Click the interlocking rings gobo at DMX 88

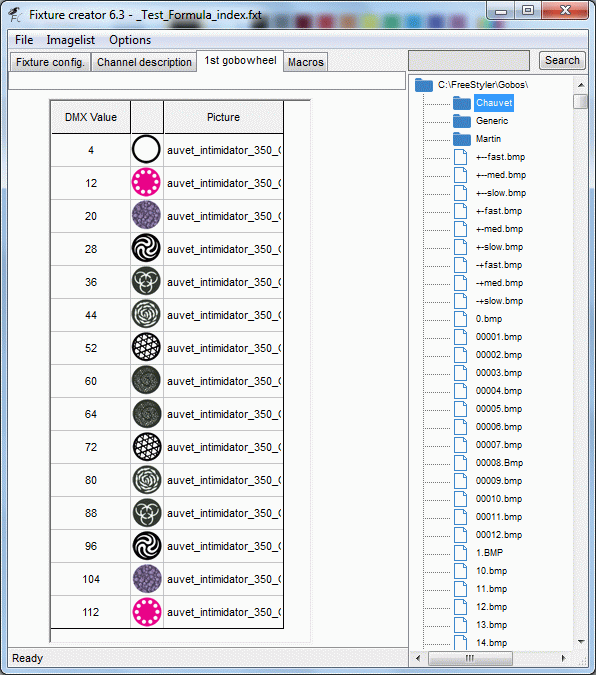click(146, 513)
